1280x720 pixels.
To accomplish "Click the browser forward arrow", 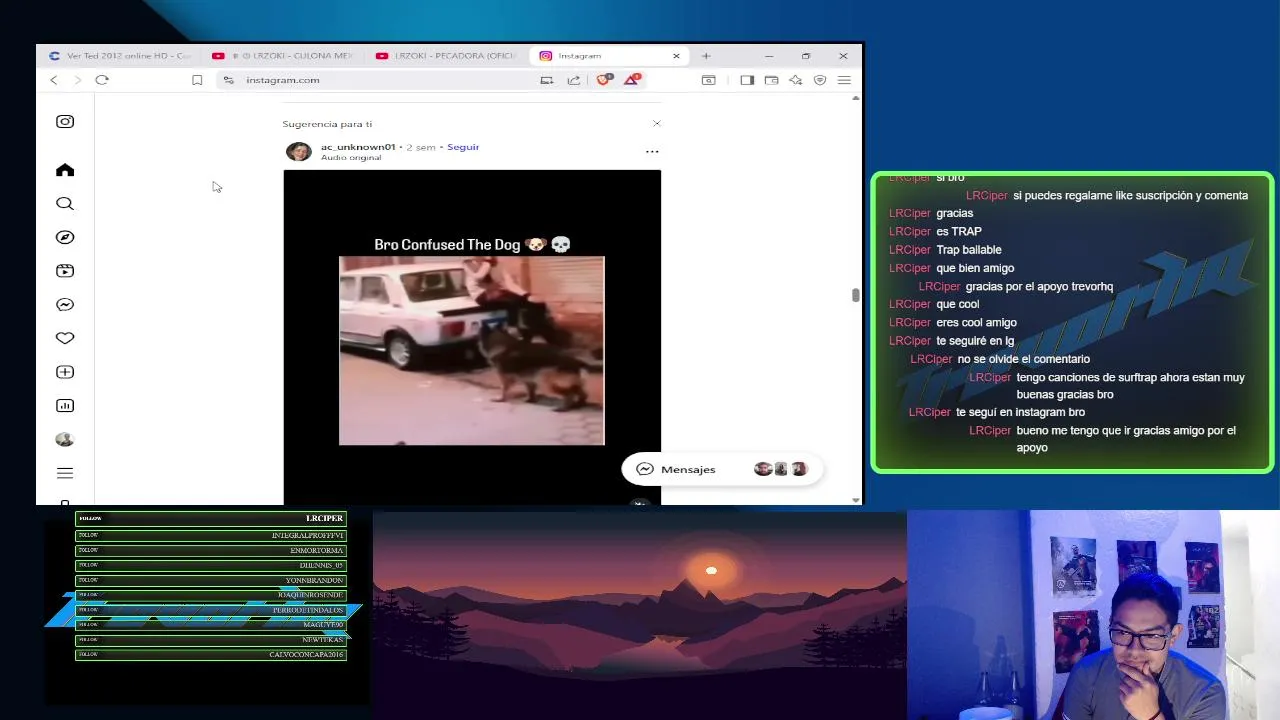I will (x=77, y=80).
